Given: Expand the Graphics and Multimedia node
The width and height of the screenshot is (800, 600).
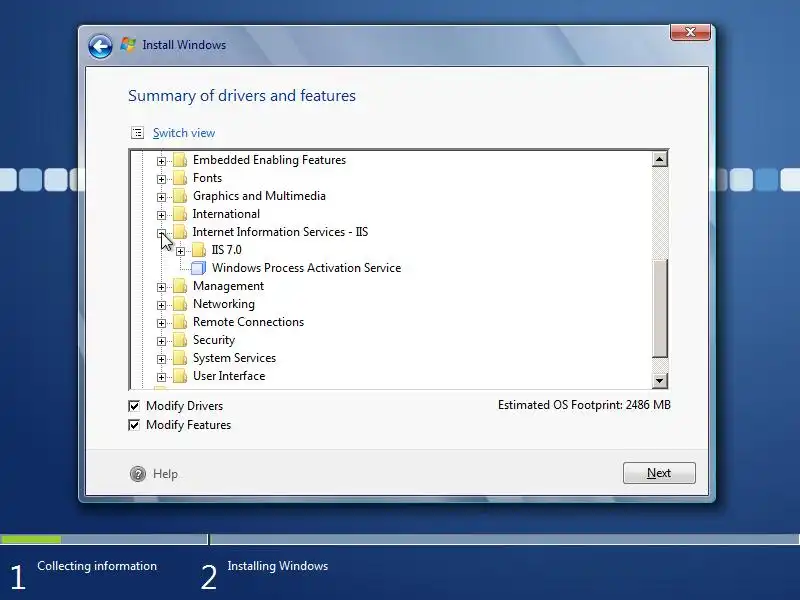Looking at the screenshot, I should (x=161, y=197).
